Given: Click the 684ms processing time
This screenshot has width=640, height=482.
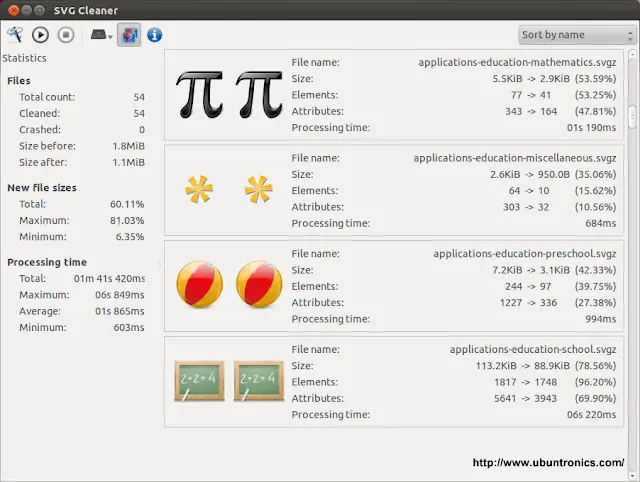Looking at the screenshot, I should tap(600, 223).
